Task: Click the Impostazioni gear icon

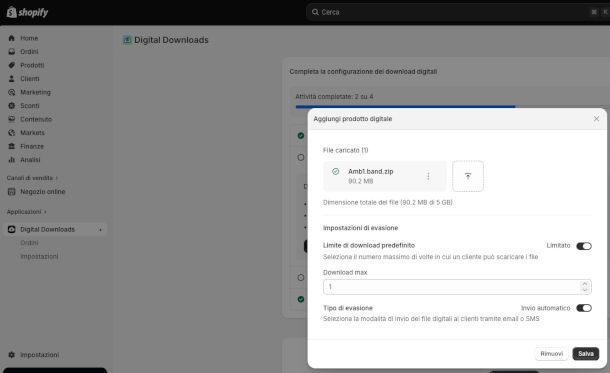Action: pos(12,355)
